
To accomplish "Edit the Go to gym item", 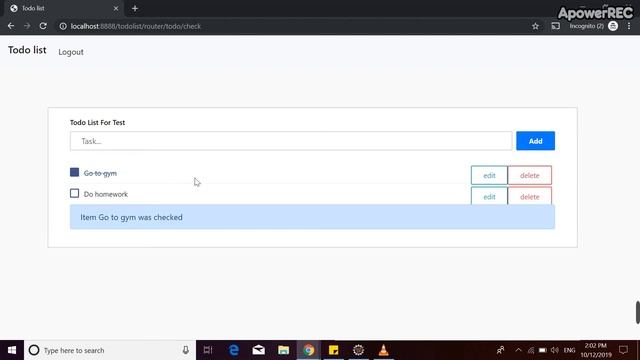I will point(489,175).
